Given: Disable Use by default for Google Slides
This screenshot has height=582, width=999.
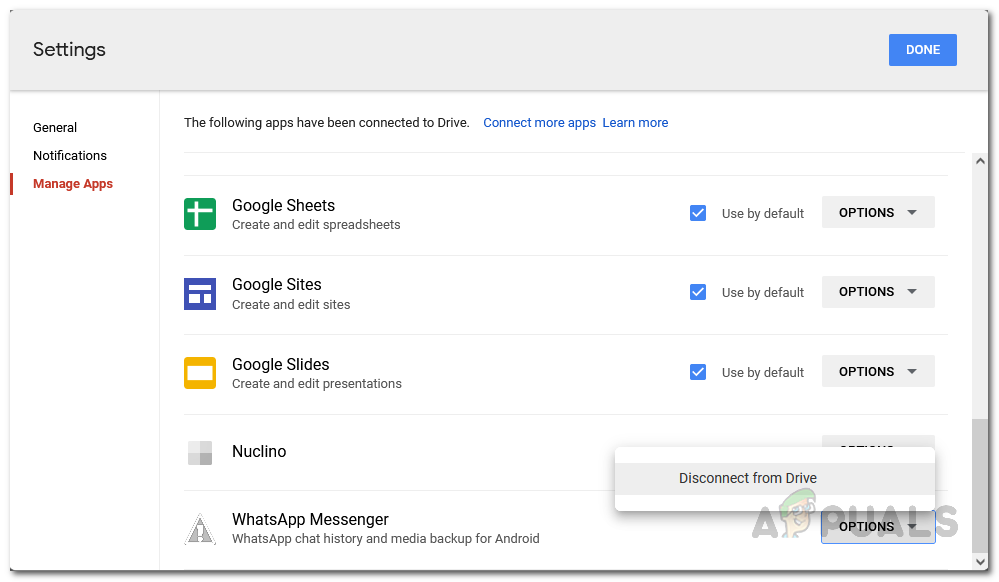Looking at the screenshot, I should 698,372.
